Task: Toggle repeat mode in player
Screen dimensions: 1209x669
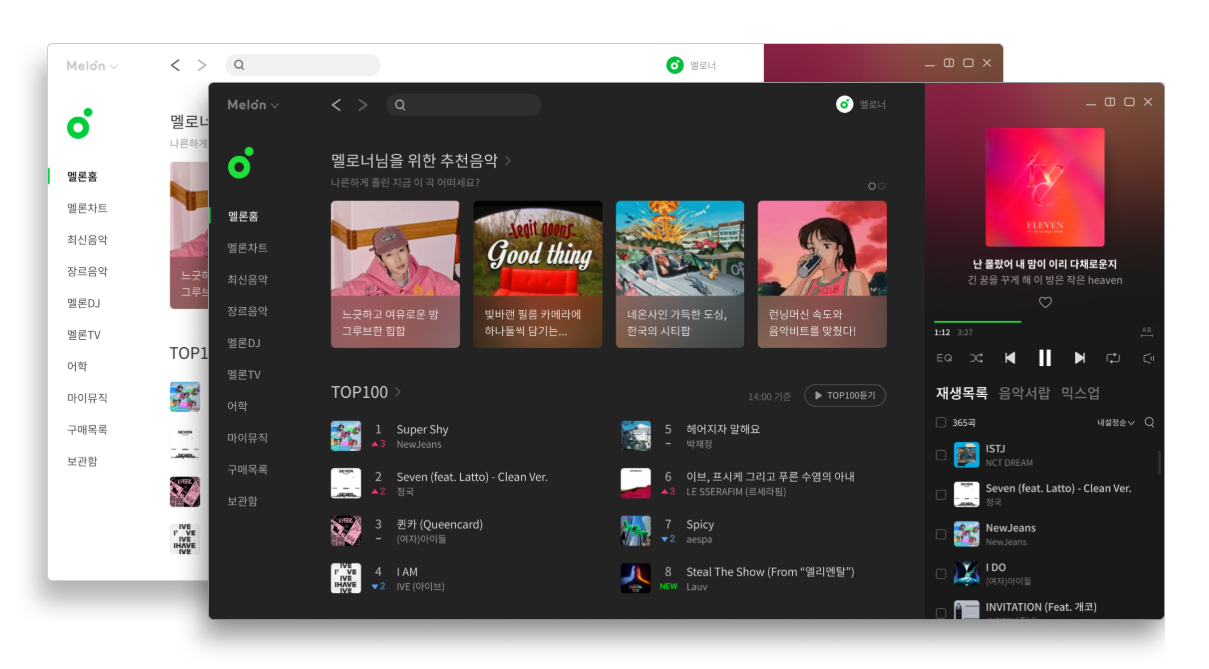Action: (1113, 358)
